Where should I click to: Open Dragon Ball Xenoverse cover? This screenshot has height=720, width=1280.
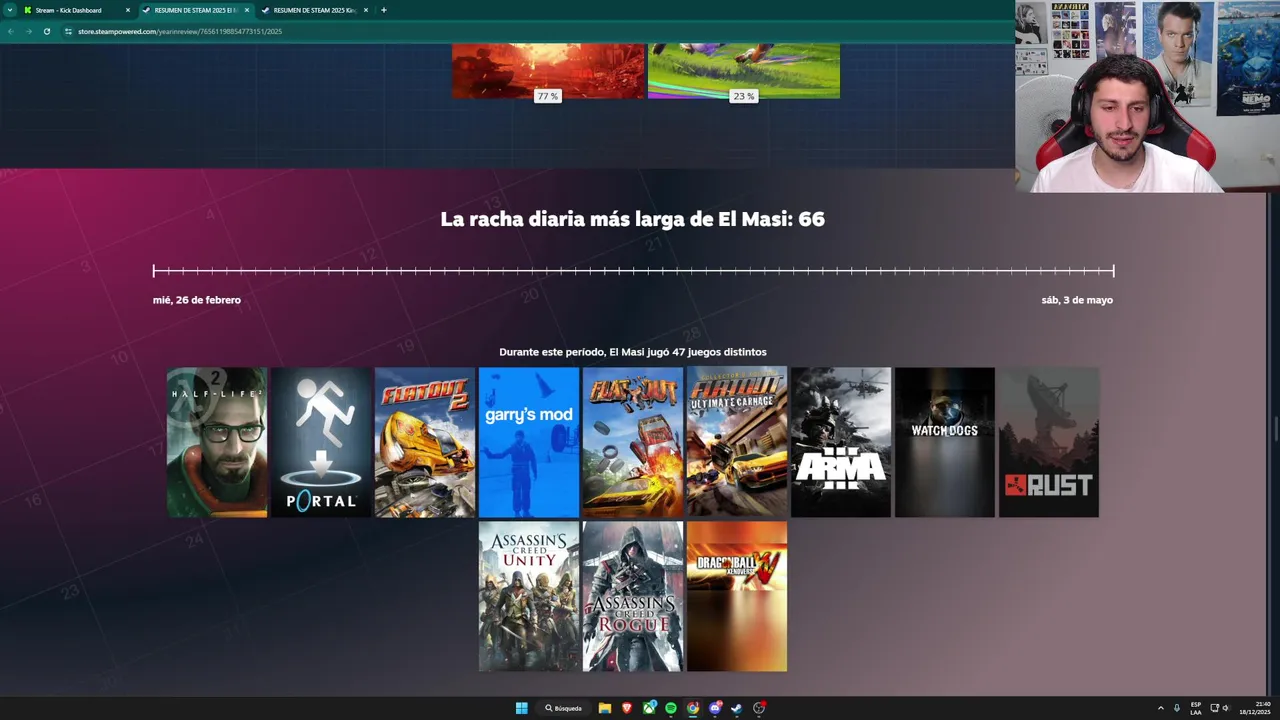tap(737, 596)
